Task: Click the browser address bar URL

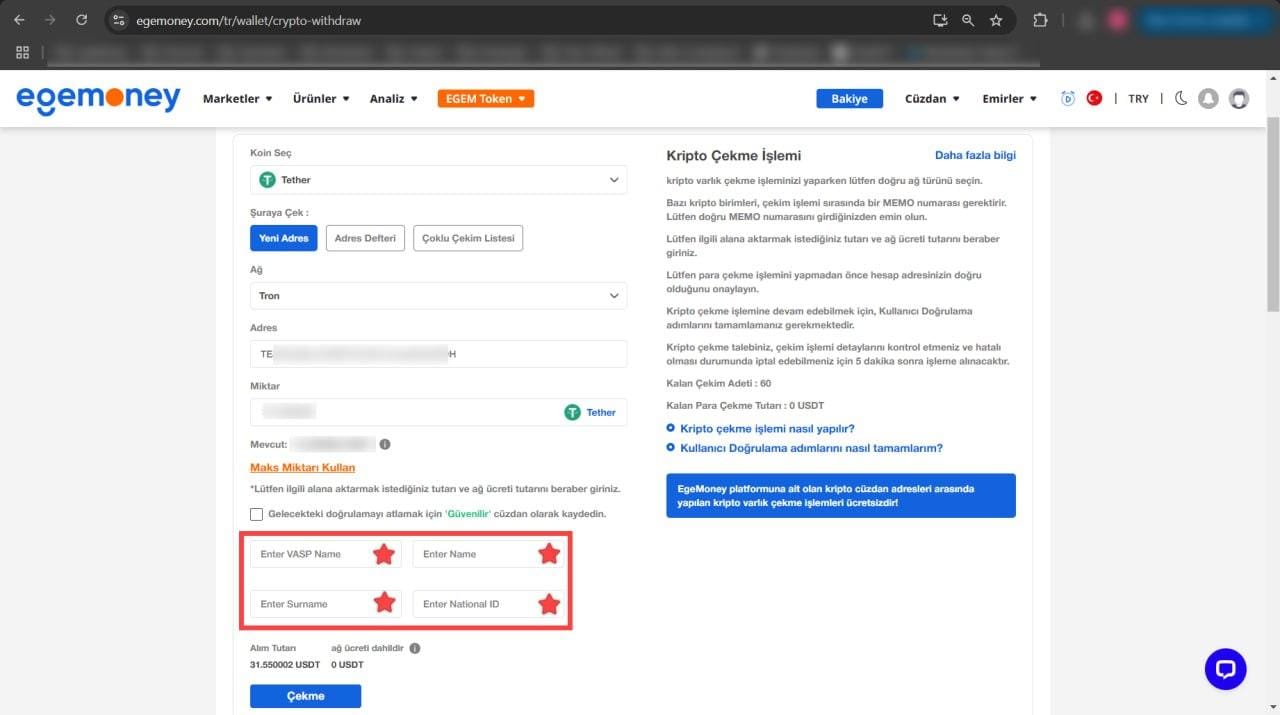Action: 249,20
